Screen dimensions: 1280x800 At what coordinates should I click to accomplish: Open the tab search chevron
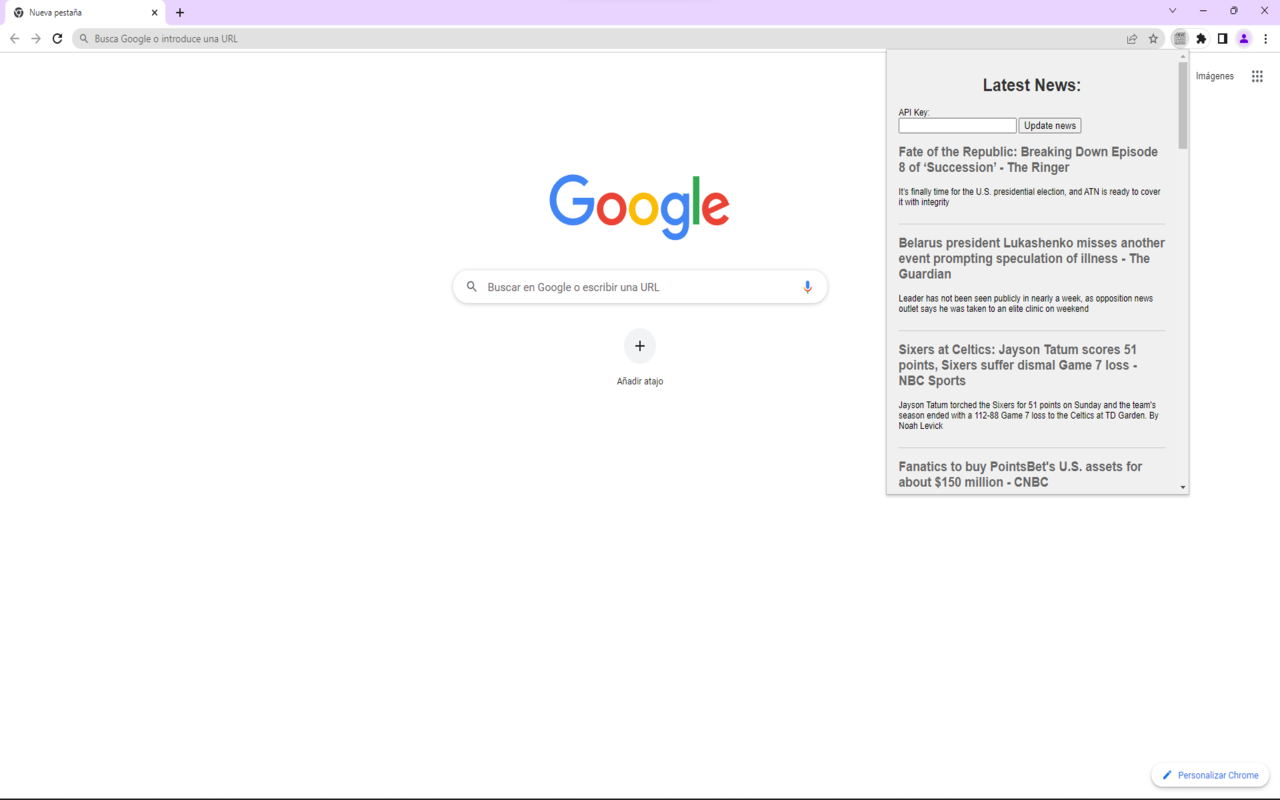[1173, 11]
